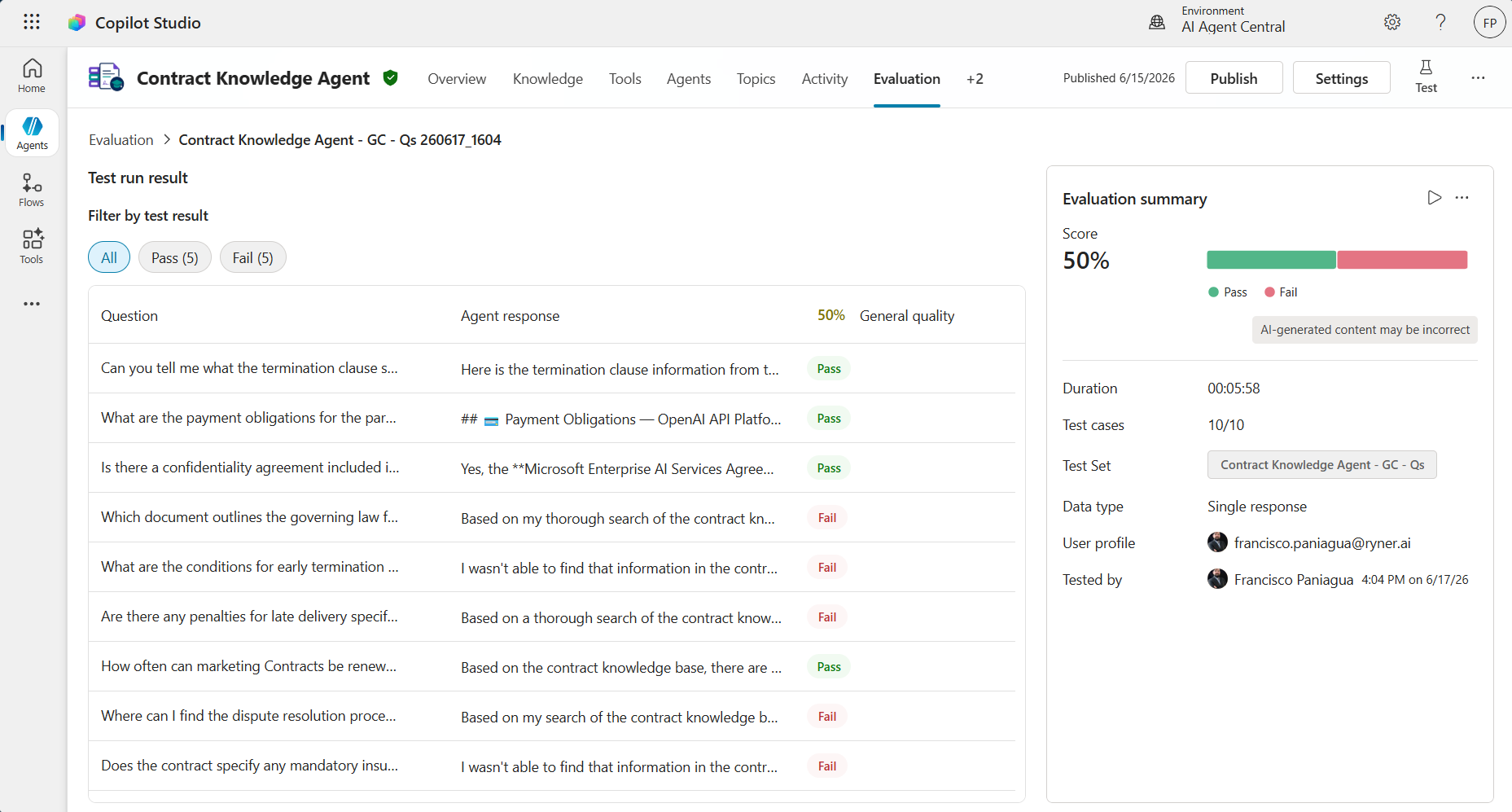Open Flows in the sidebar
This screenshot has height=812, width=1512.
click(32, 190)
